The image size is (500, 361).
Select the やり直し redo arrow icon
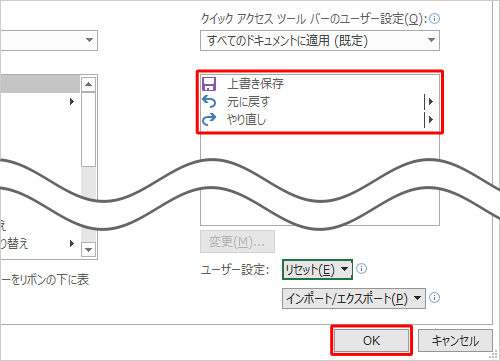pos(209,119)
